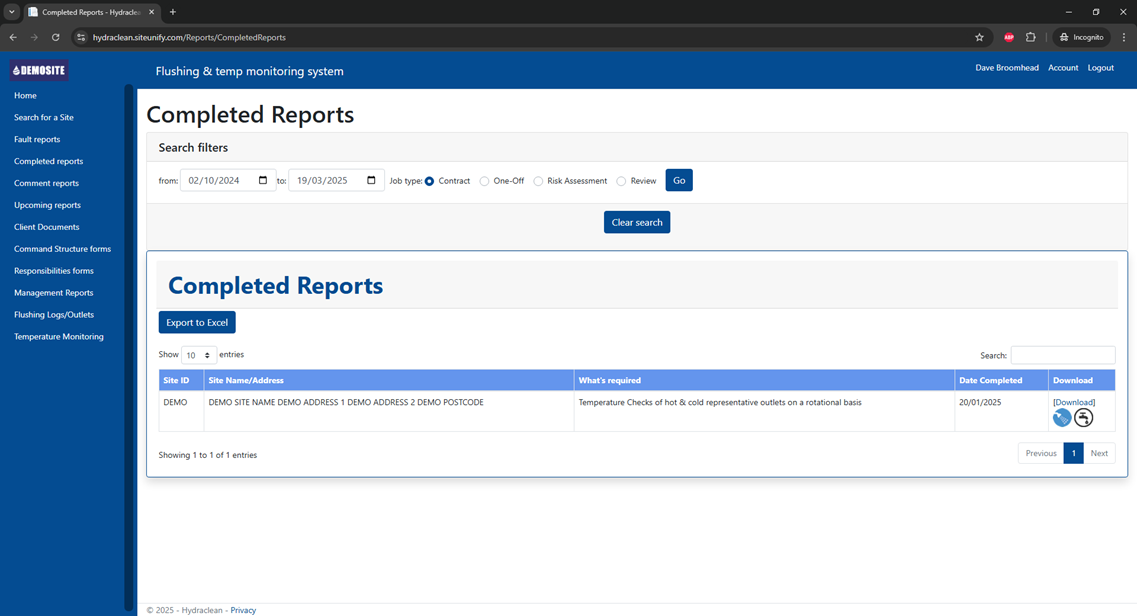Click Logout

click(1100, 67)
